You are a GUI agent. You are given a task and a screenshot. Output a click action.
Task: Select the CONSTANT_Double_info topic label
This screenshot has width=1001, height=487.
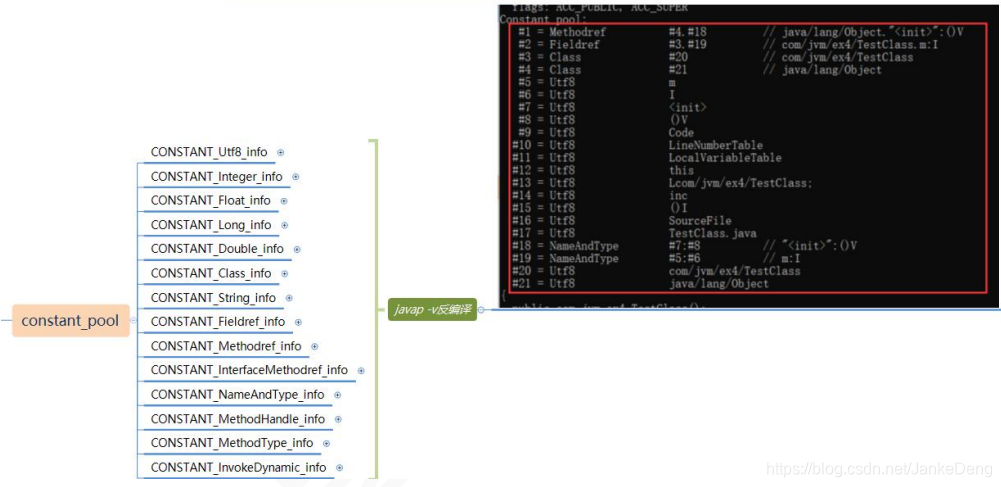[x=217, y=249]
